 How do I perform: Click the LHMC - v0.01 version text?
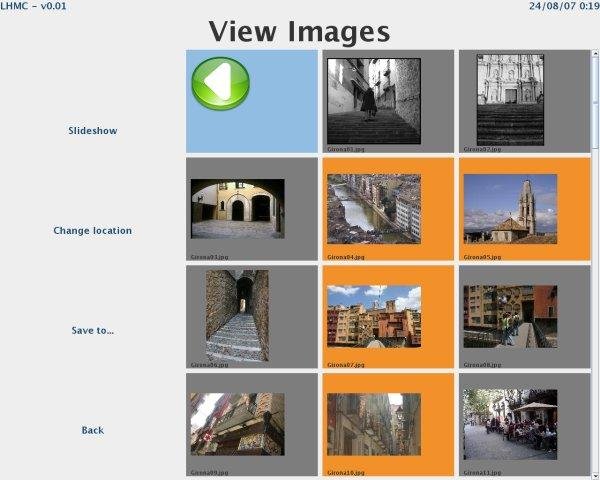coord(33,6)
